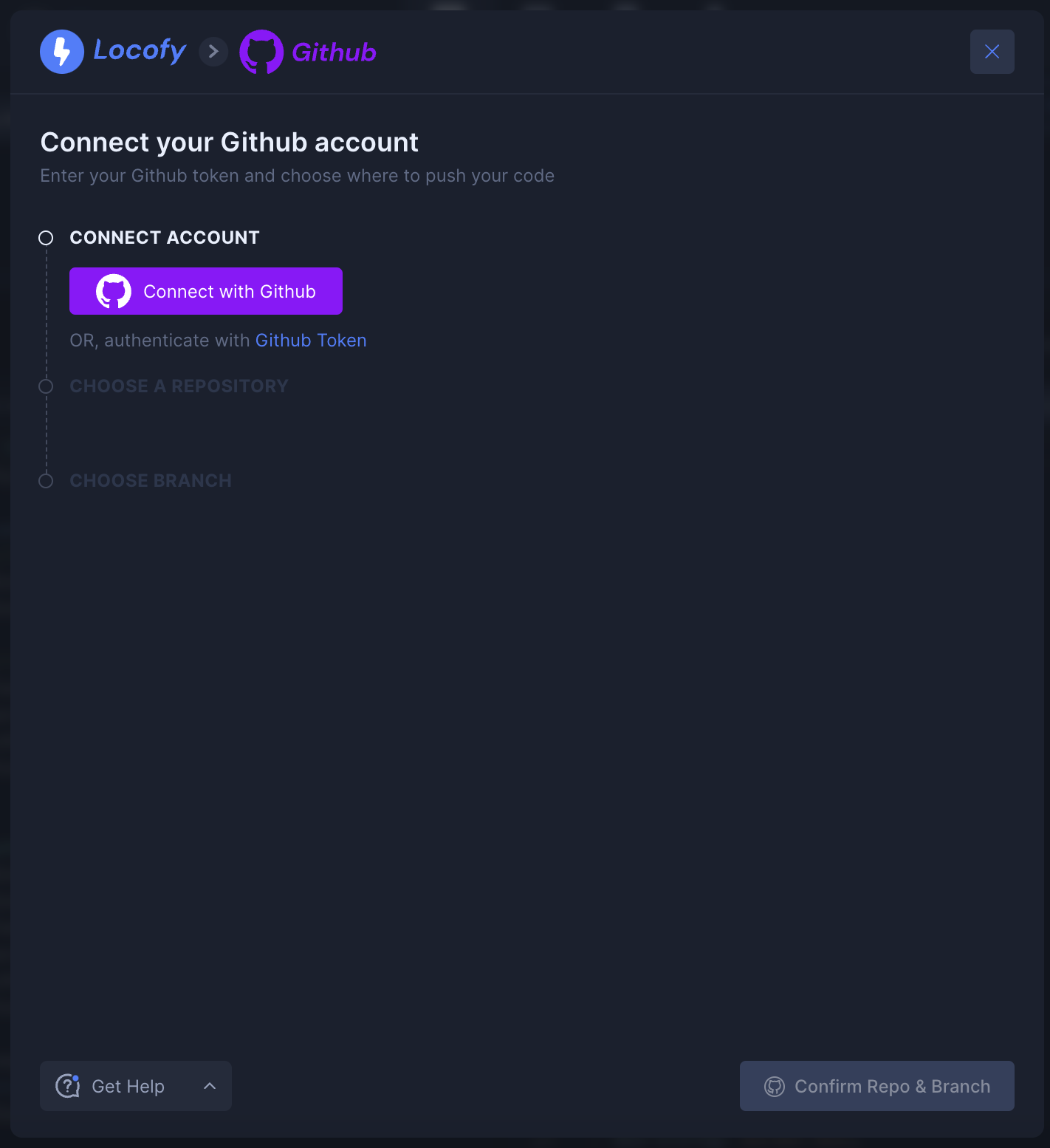The width and height of the screenshot is (1050, 1148).
Task: Click the Github title text in header
Action: point(334,52)
